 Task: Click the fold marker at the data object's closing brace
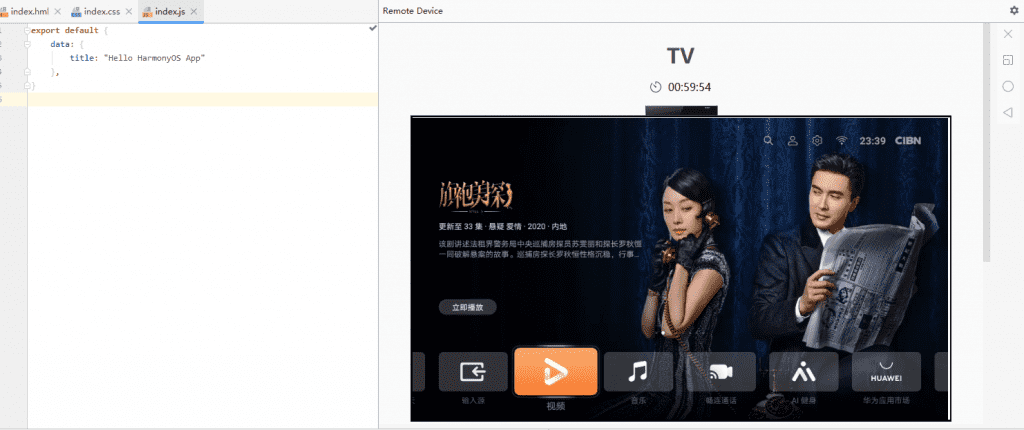[27, 72]
